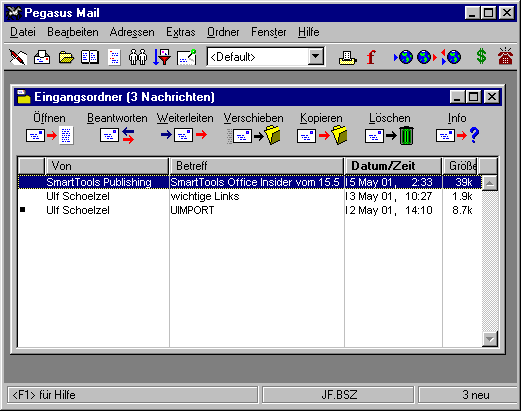
Task: Click the Verschieben button label
Action: point(253,118)
